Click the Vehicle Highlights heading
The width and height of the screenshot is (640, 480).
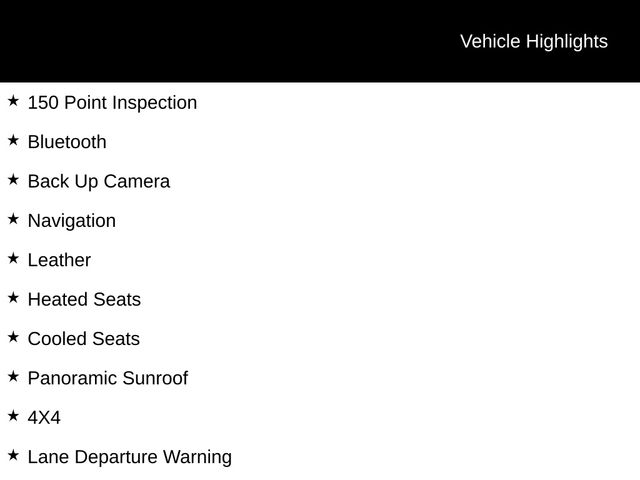coord(533,41)
